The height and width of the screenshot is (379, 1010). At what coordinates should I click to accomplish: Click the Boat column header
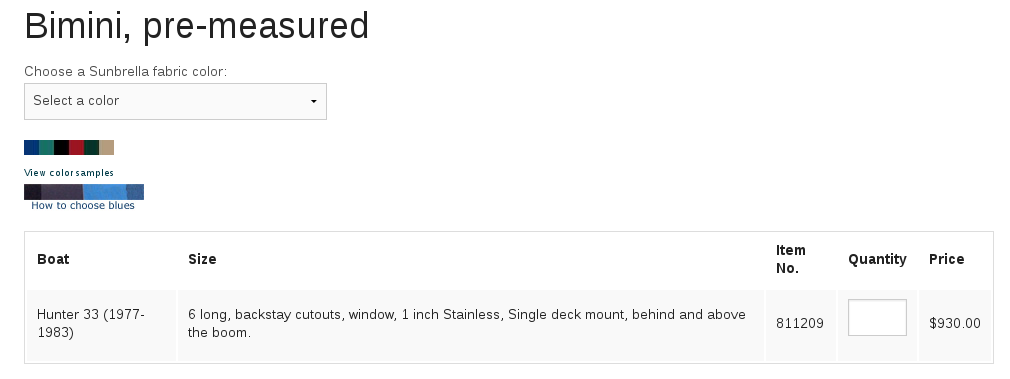[53, 259]
